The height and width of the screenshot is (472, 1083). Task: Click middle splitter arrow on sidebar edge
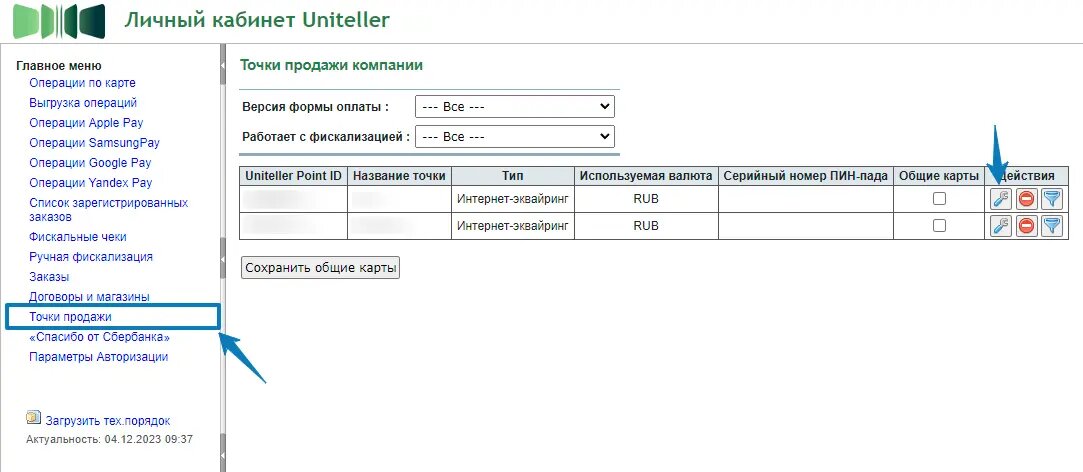tap(222, 258)
